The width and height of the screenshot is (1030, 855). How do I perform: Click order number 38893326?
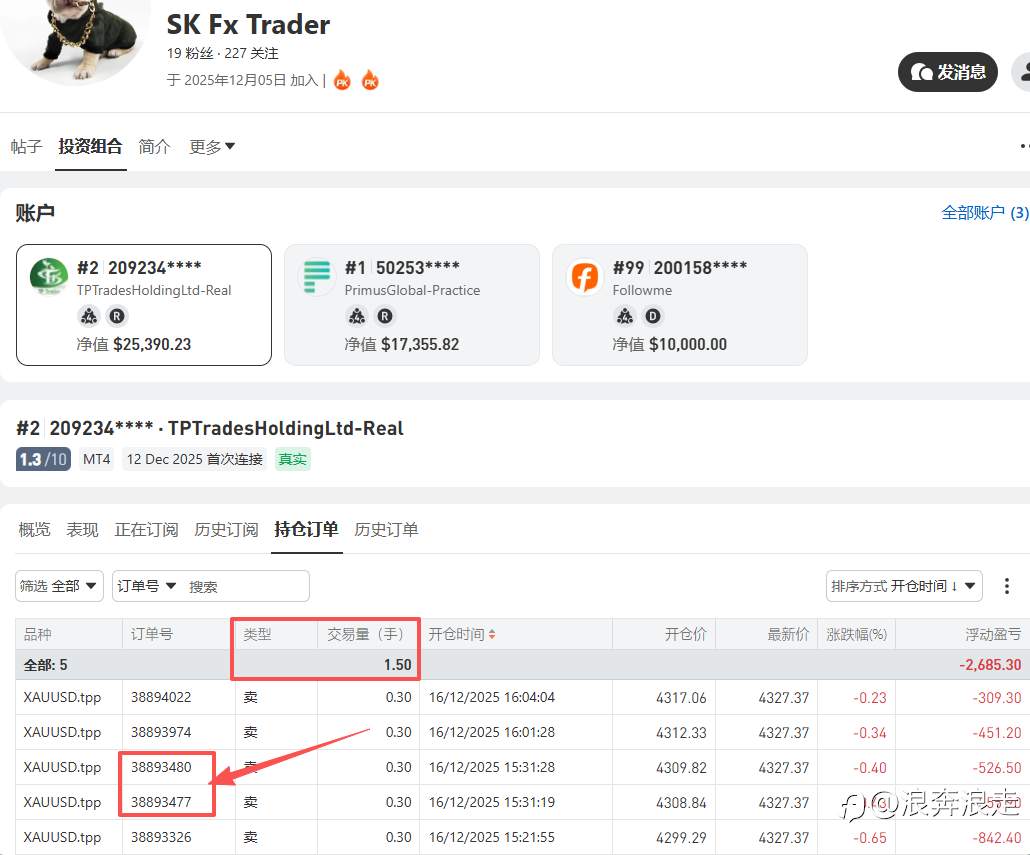coord(161,837)
